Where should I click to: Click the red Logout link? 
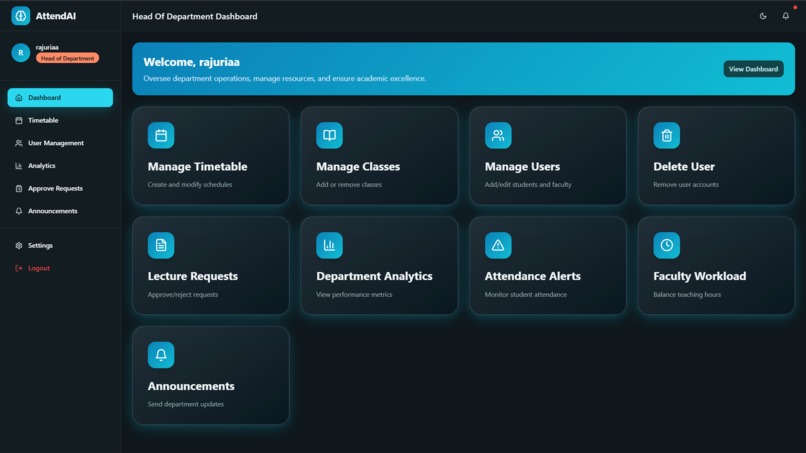(x=60, y=268)
